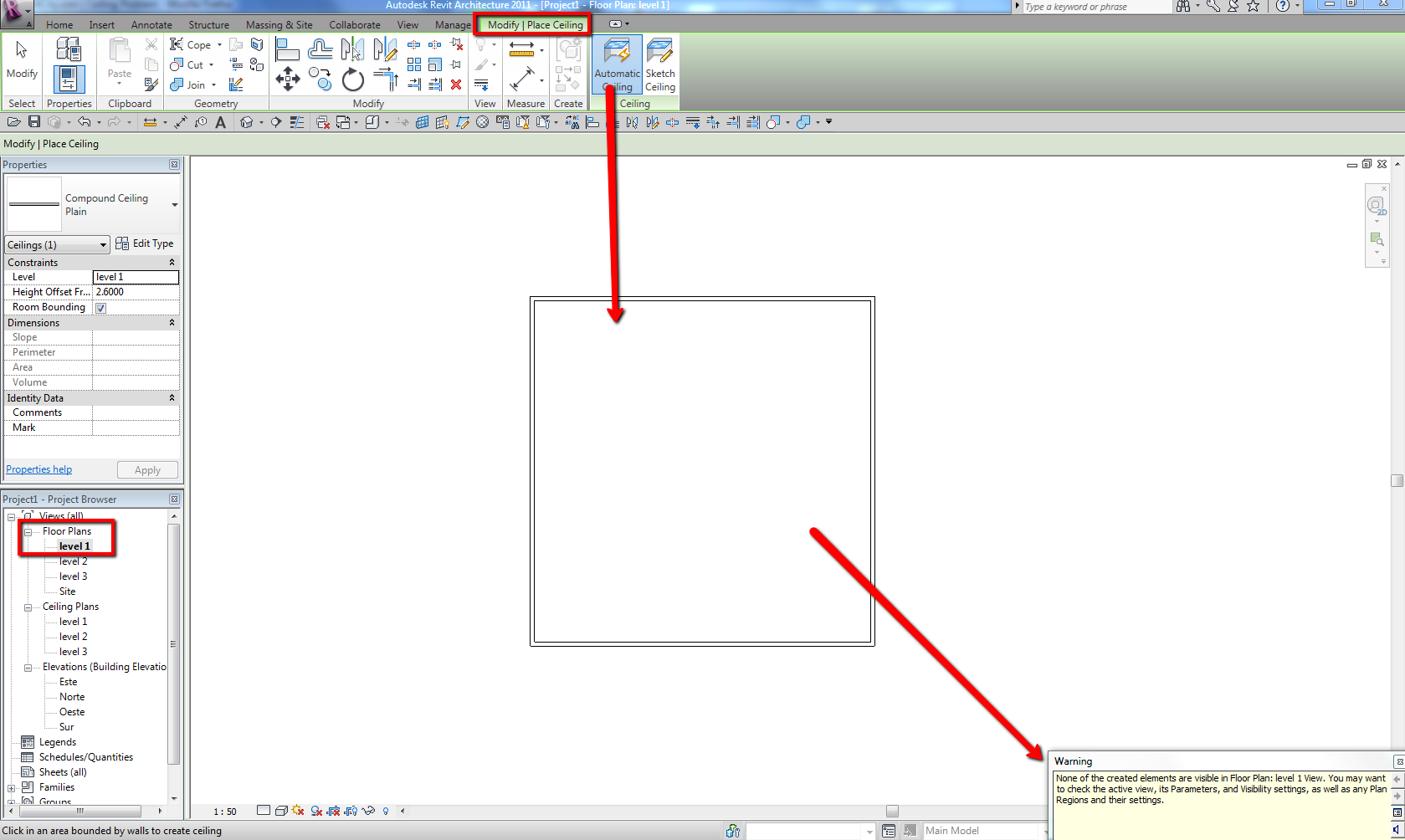The image size is (1405, 840).
Task: Open the Norte elevation view
Action: (72, 697)
